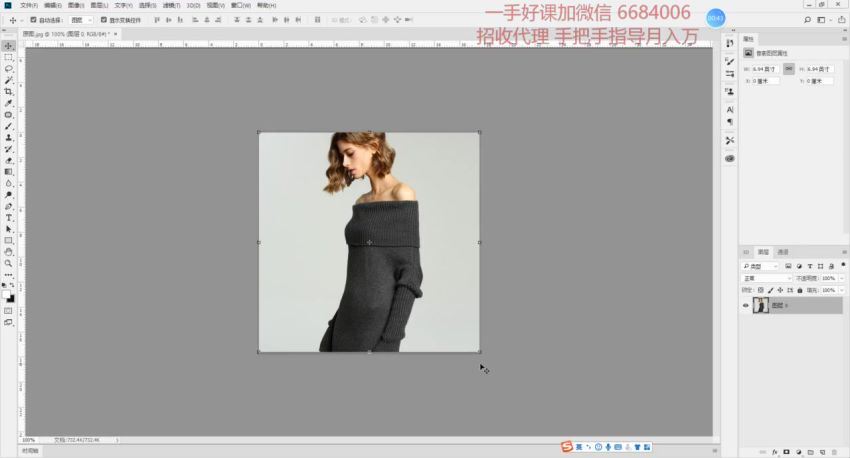The height and width of the screenshot is (458, 850).
Task: Toggle the 显示变换控件 show transform controls checkbox
Action: coord(103,19)
